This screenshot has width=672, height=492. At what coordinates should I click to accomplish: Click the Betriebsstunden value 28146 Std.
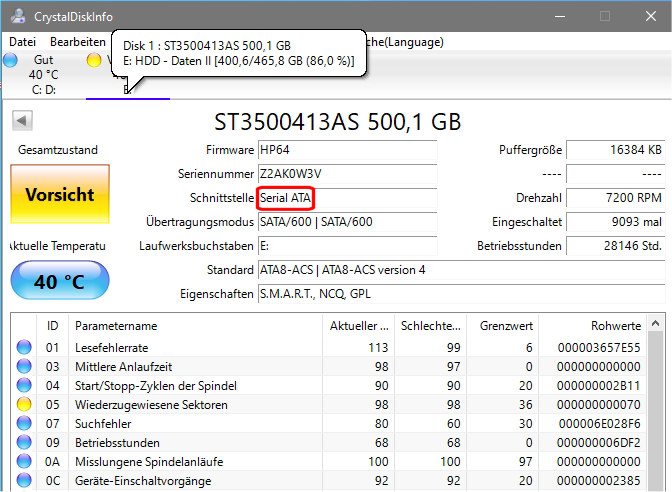pos(616,246)
